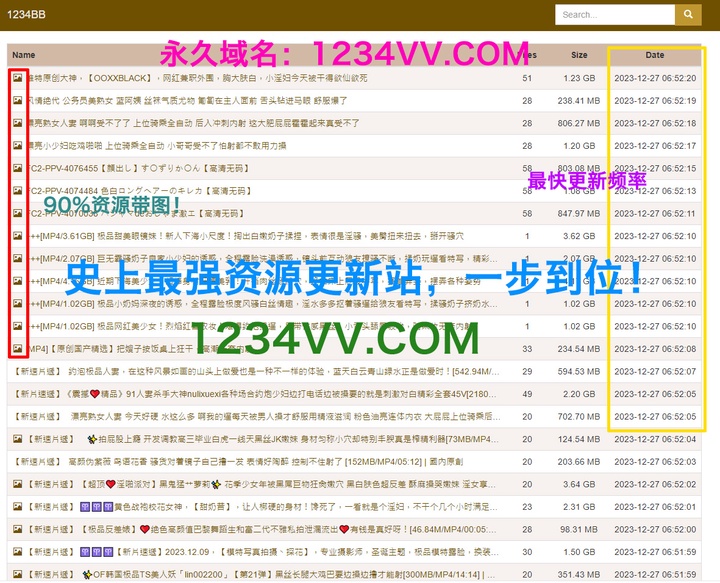Image resolution: width=720 pixels, height=583 pixels.
Task: Sort the list by Name column header
Action: (23, 55)
